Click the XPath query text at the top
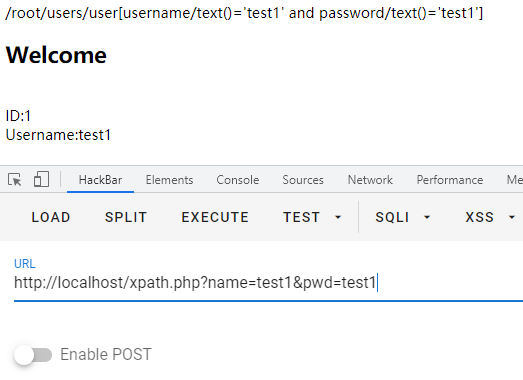Image resolution: width=523 pixels, height=380 pixels. click(244, 13)
